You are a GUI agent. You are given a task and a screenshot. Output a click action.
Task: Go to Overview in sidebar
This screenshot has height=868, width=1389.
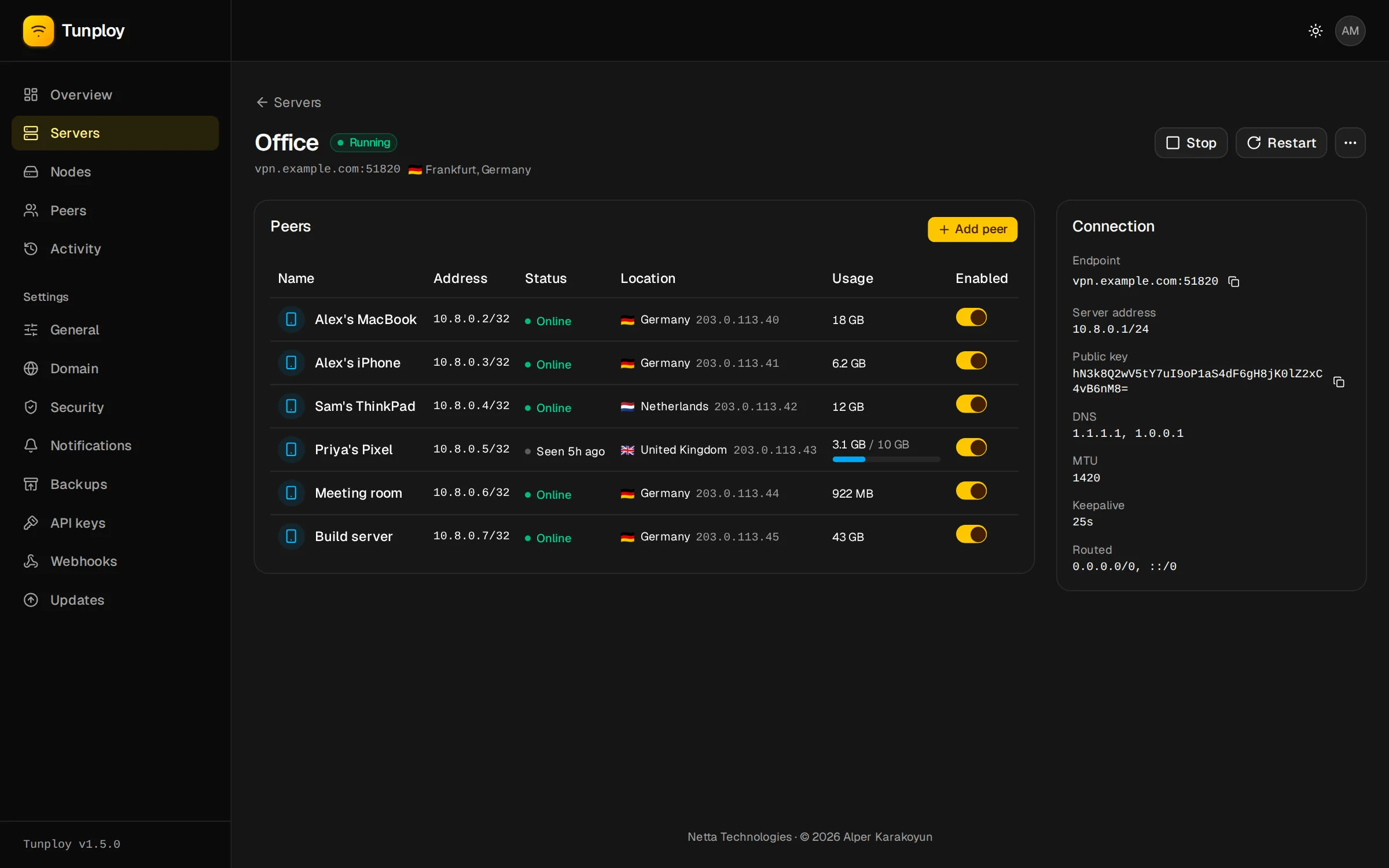pyautogui.click(x=115, y=95)
